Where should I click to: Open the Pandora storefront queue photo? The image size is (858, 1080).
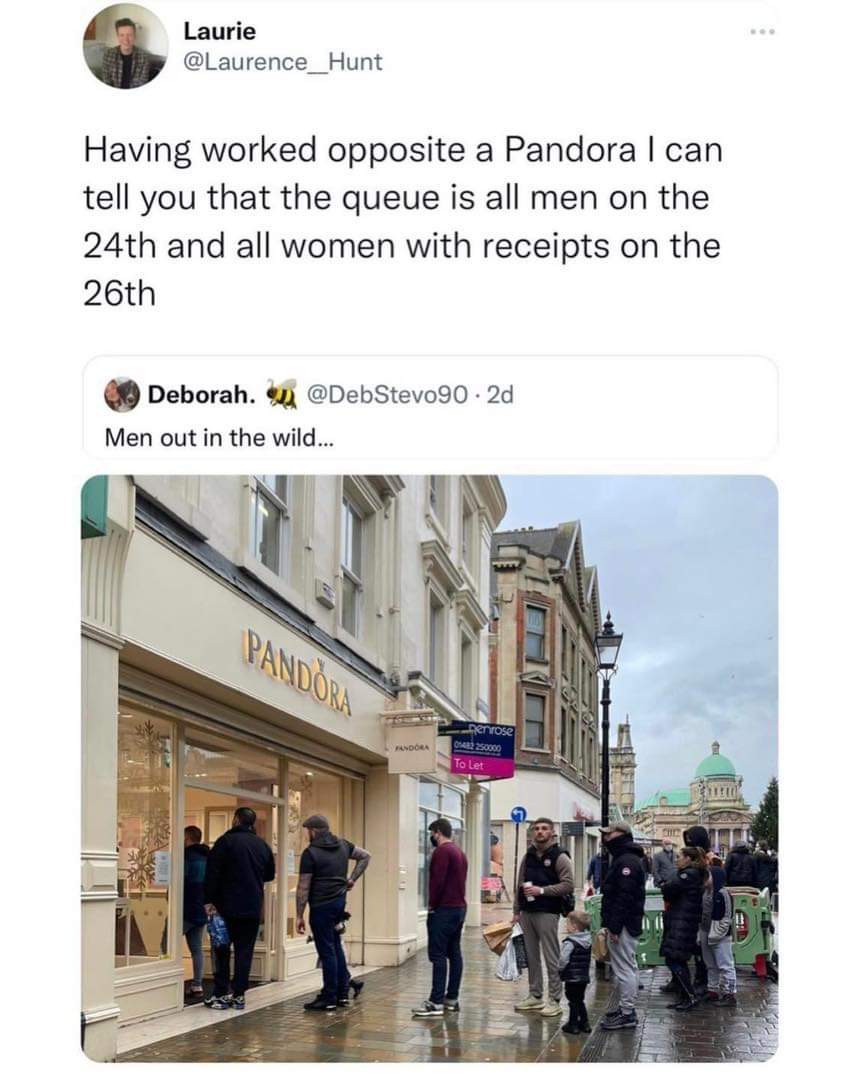(430, 768)
